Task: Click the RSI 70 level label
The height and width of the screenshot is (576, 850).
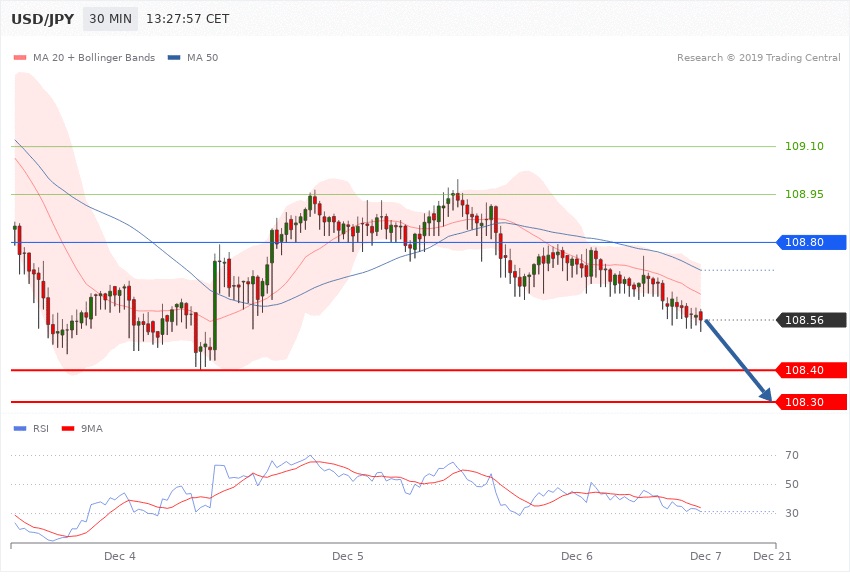Action: tap(792, 456)
